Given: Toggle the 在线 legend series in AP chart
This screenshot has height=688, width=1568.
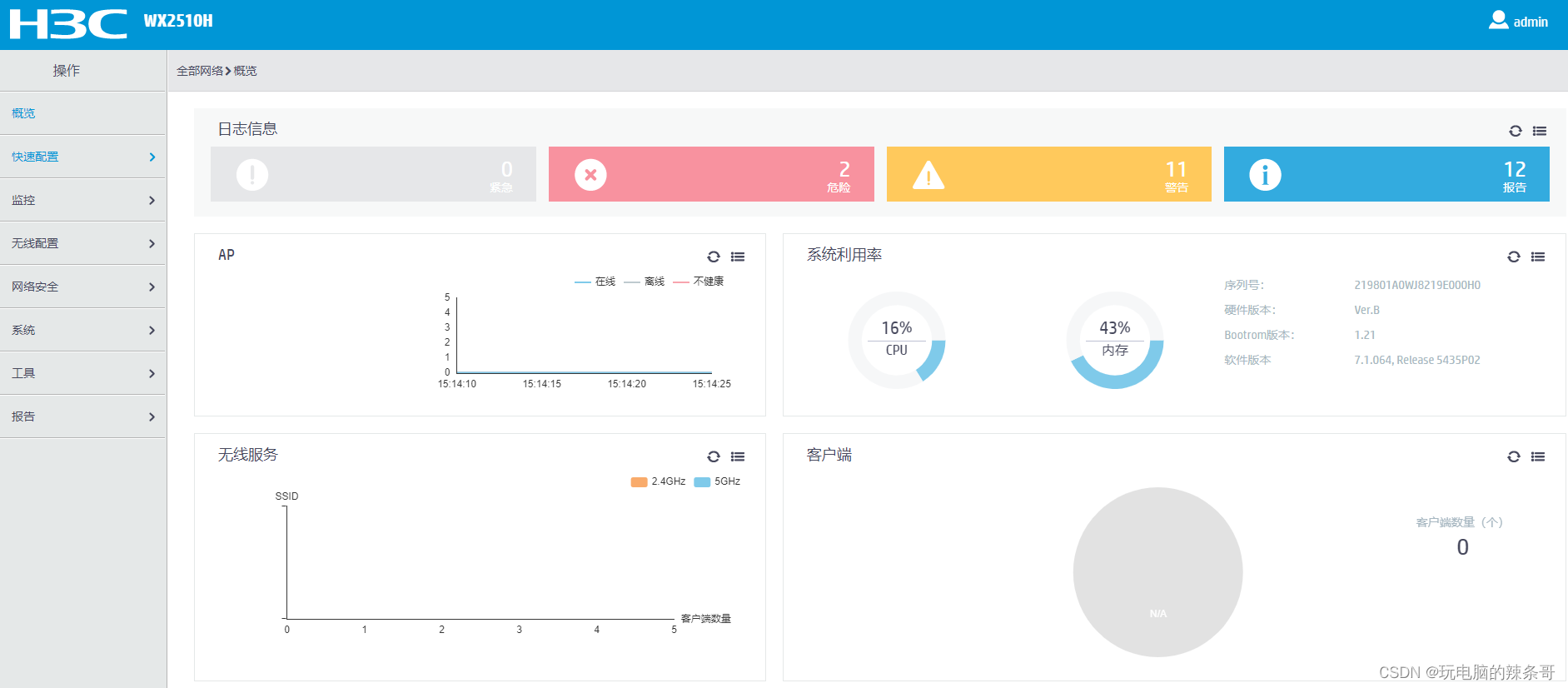Looking at the screenshot, I should pos(595,282).
